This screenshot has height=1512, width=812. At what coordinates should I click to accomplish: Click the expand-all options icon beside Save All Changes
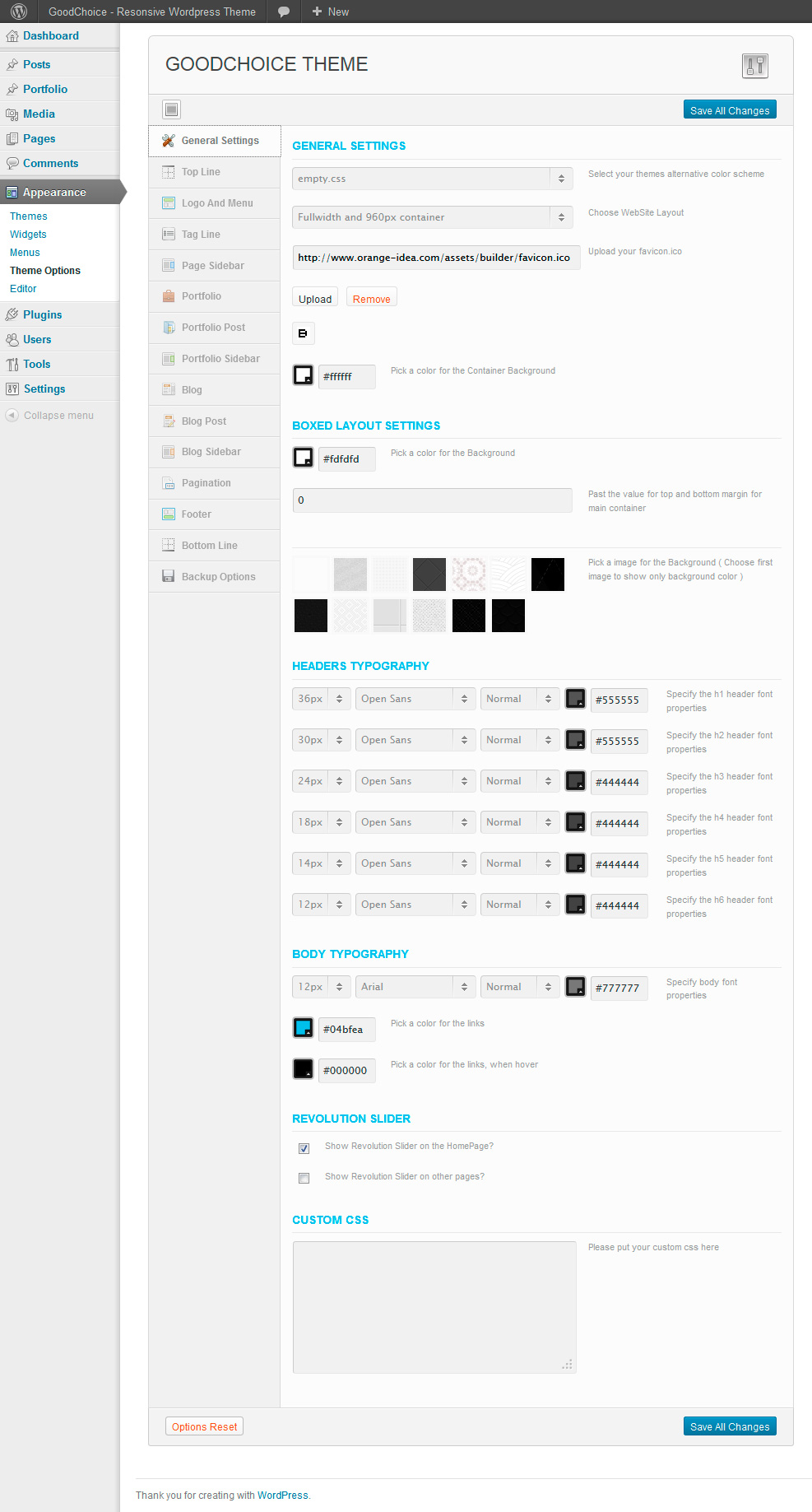click(171, 109)
